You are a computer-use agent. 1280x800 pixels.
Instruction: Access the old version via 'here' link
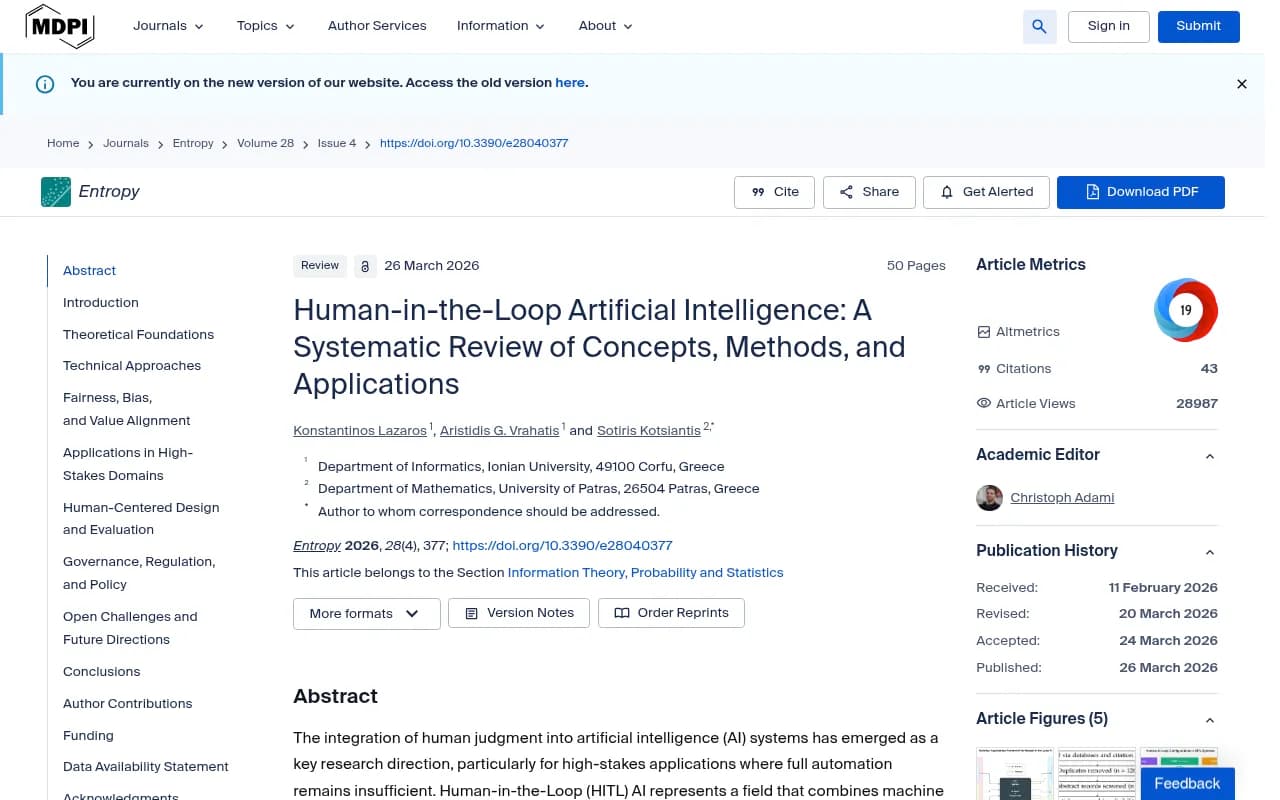pyautogui.click(x=570, y=83)
